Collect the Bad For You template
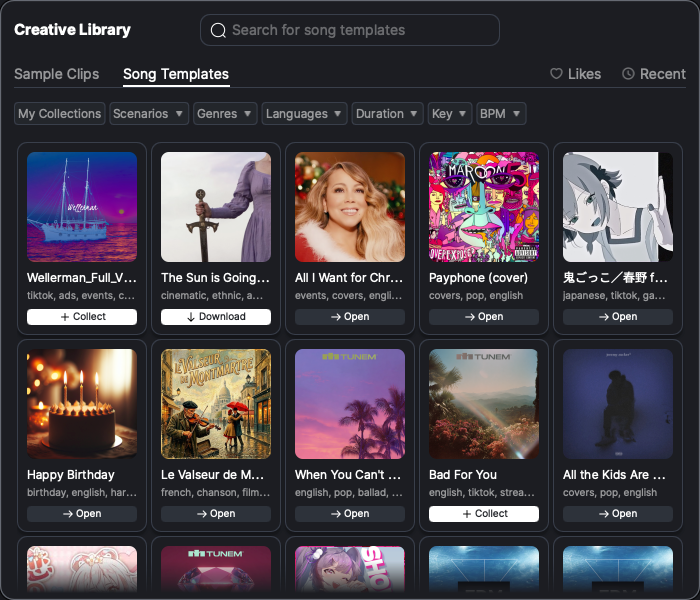This screenshot has width=700, height=600. [484, 514]
